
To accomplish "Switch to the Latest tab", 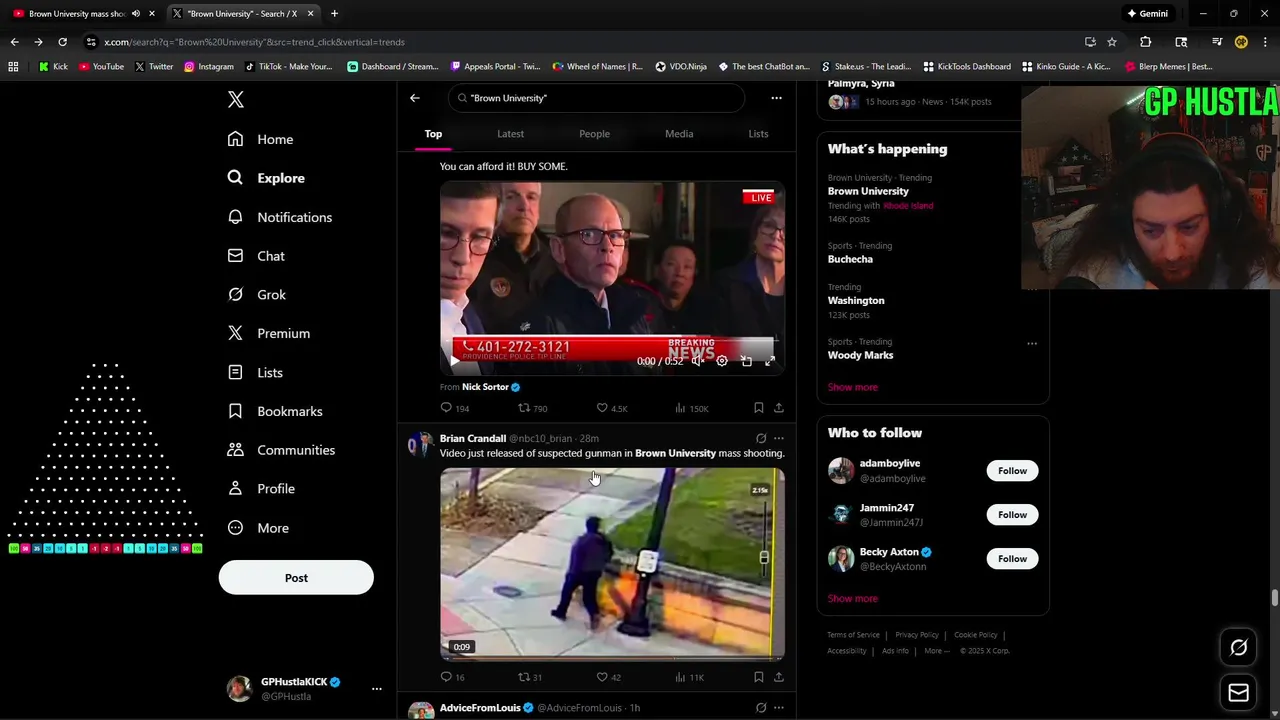I will point(510,134).
